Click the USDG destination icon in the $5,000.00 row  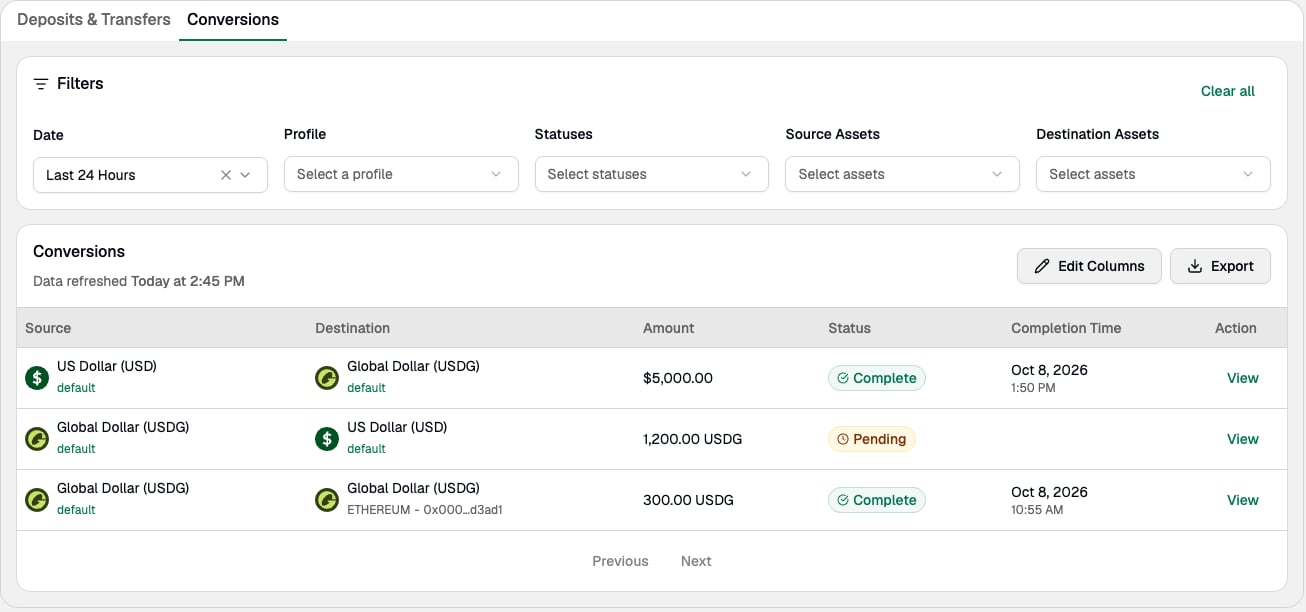click(x=327, y=378)
